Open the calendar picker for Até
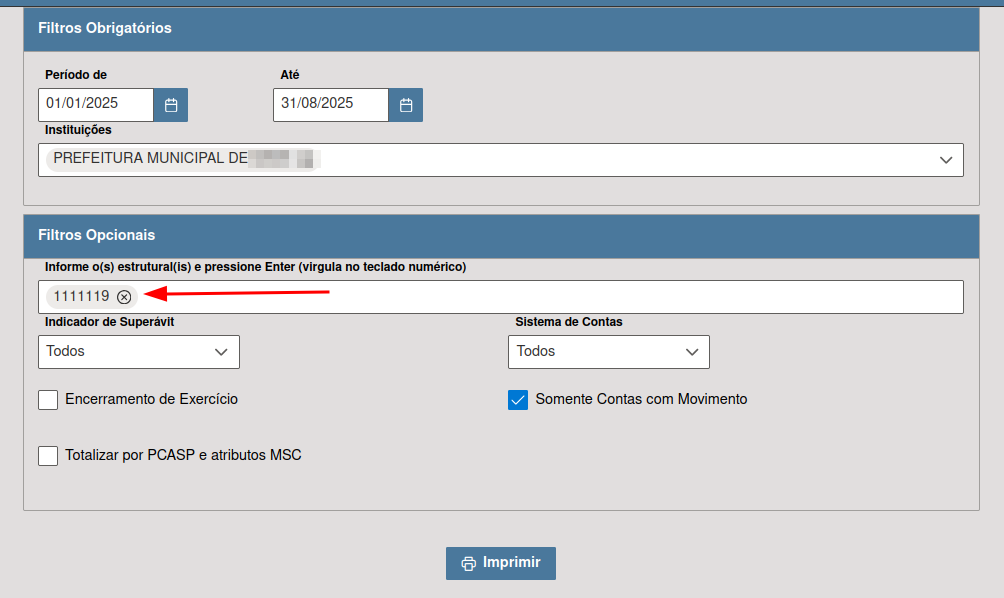 coord(406,105)
